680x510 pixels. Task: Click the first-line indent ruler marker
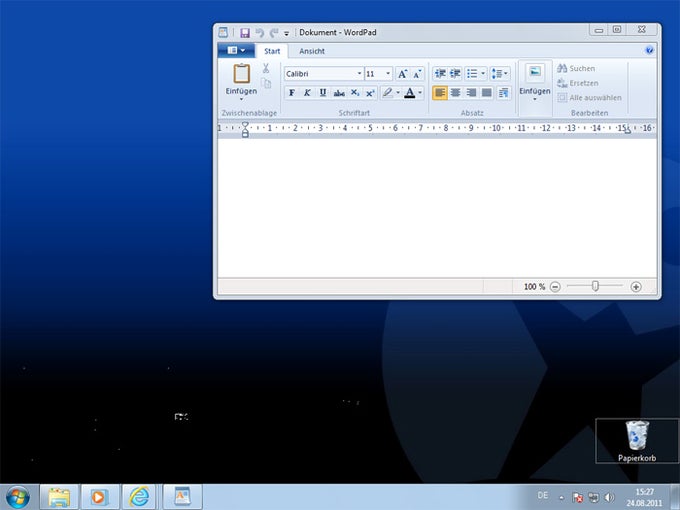coord(245,125)
